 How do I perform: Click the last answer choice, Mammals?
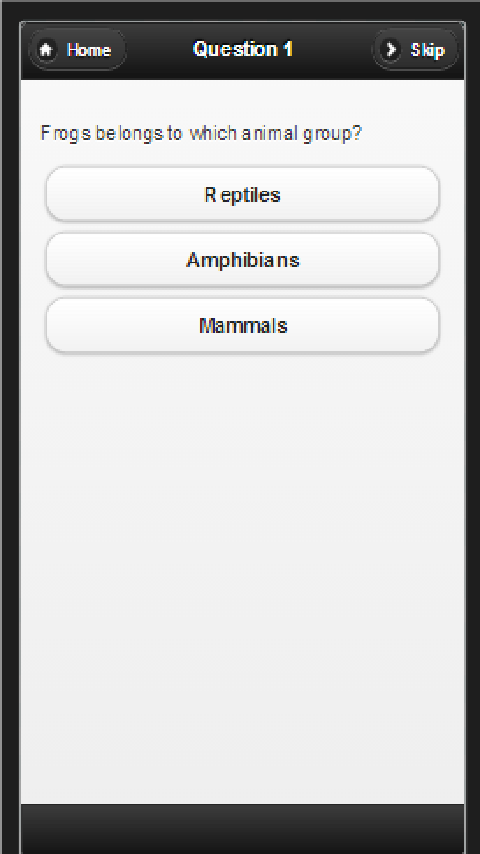(x=242, y=325)
